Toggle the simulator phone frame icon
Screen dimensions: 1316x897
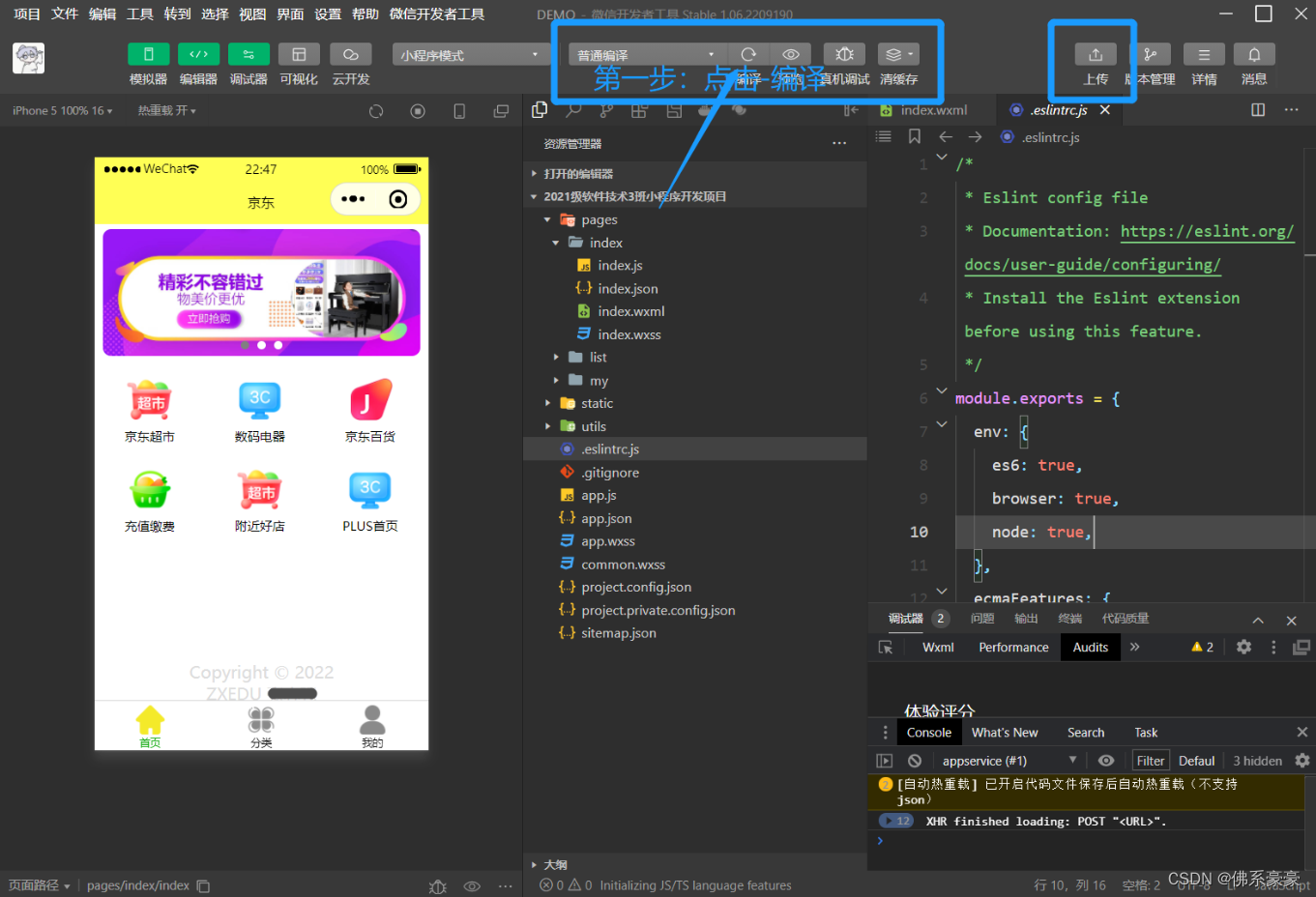coord(459,111)
